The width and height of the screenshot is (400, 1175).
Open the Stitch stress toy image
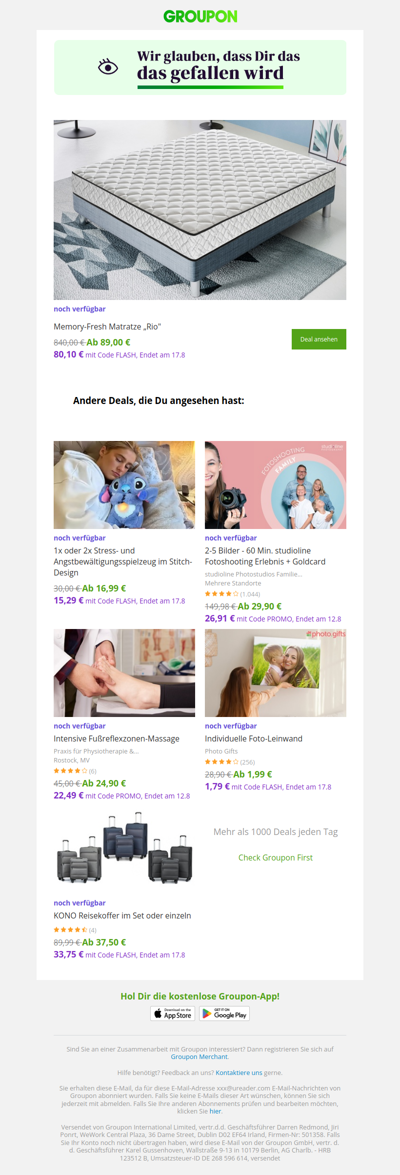124,485
